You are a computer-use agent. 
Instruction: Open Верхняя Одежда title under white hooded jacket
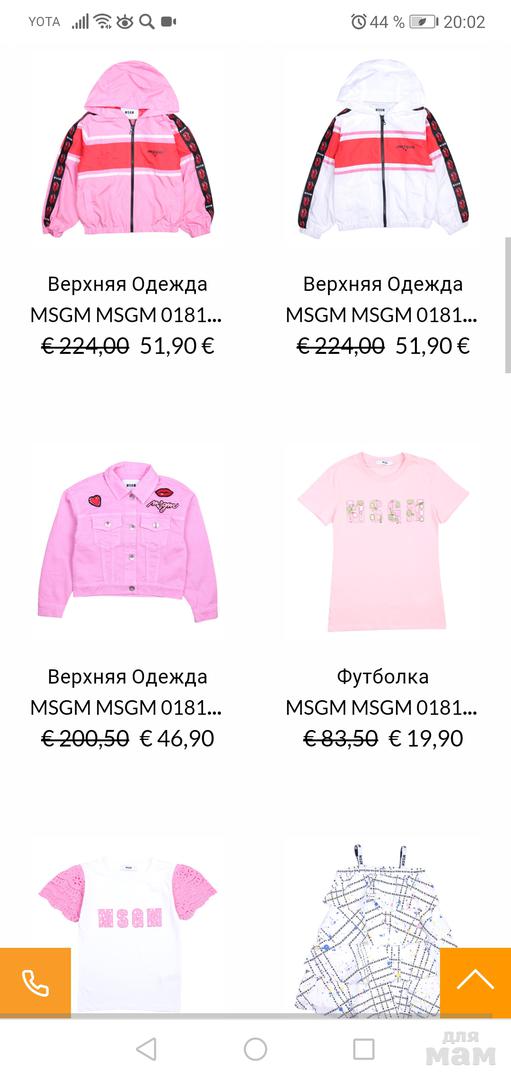point(382,300)
